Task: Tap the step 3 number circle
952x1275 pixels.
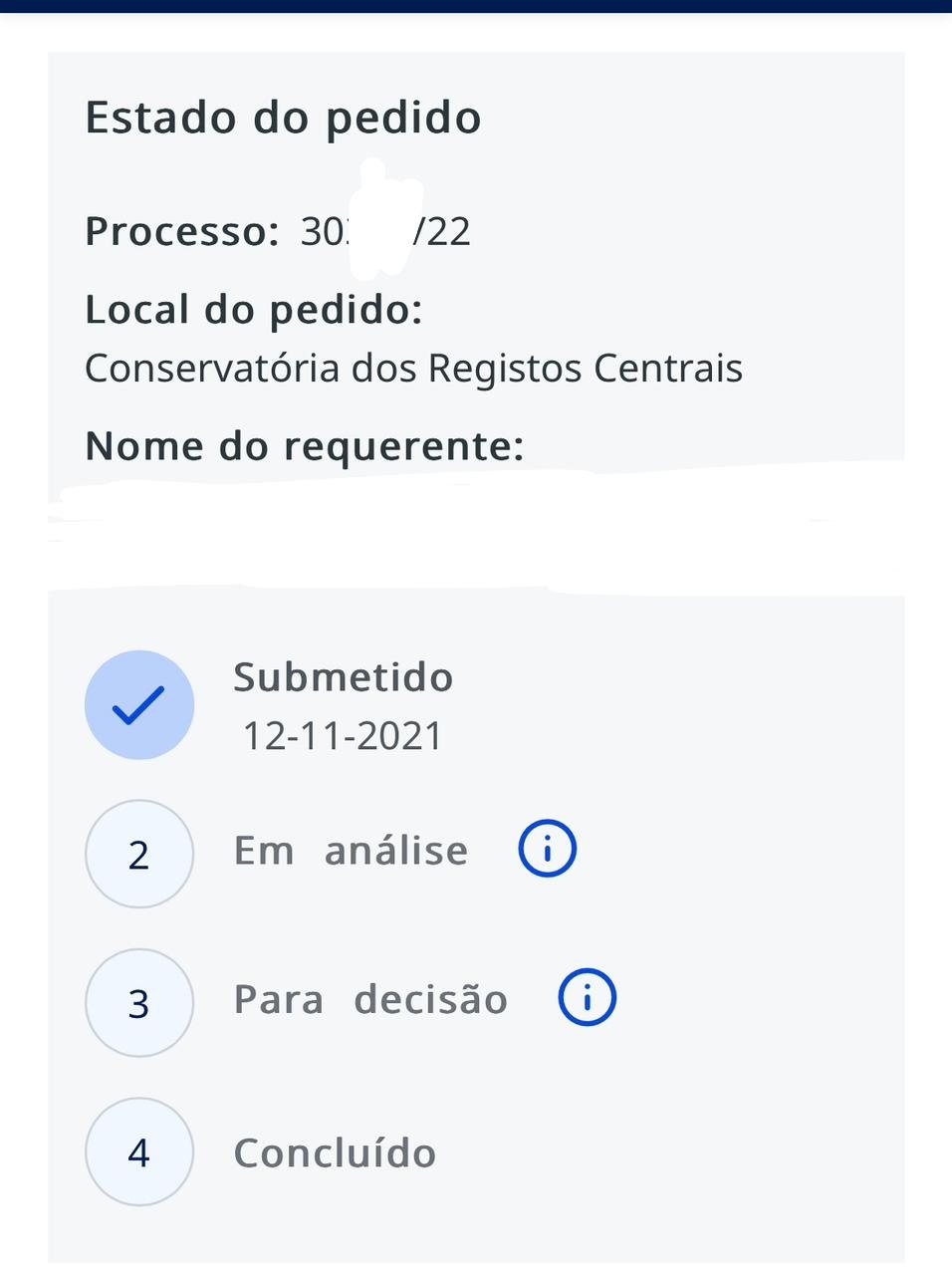Action: [139, 1003]
